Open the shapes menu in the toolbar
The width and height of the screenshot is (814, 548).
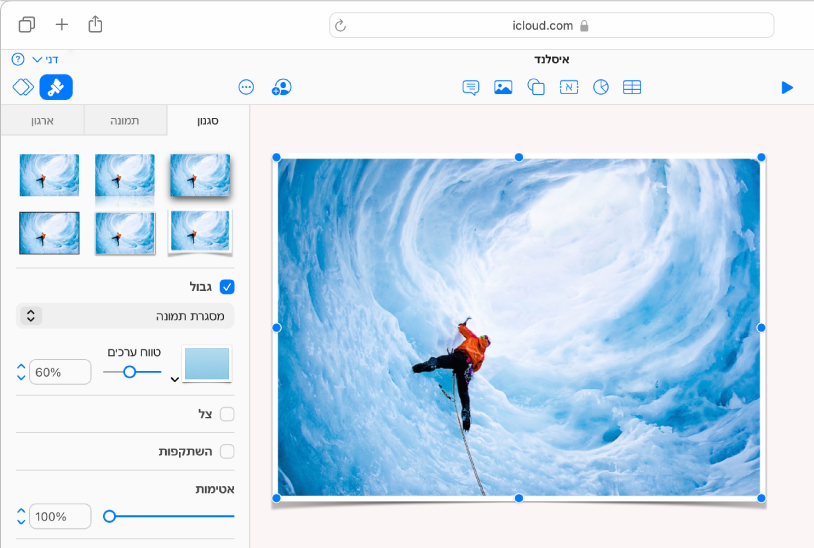536,88
